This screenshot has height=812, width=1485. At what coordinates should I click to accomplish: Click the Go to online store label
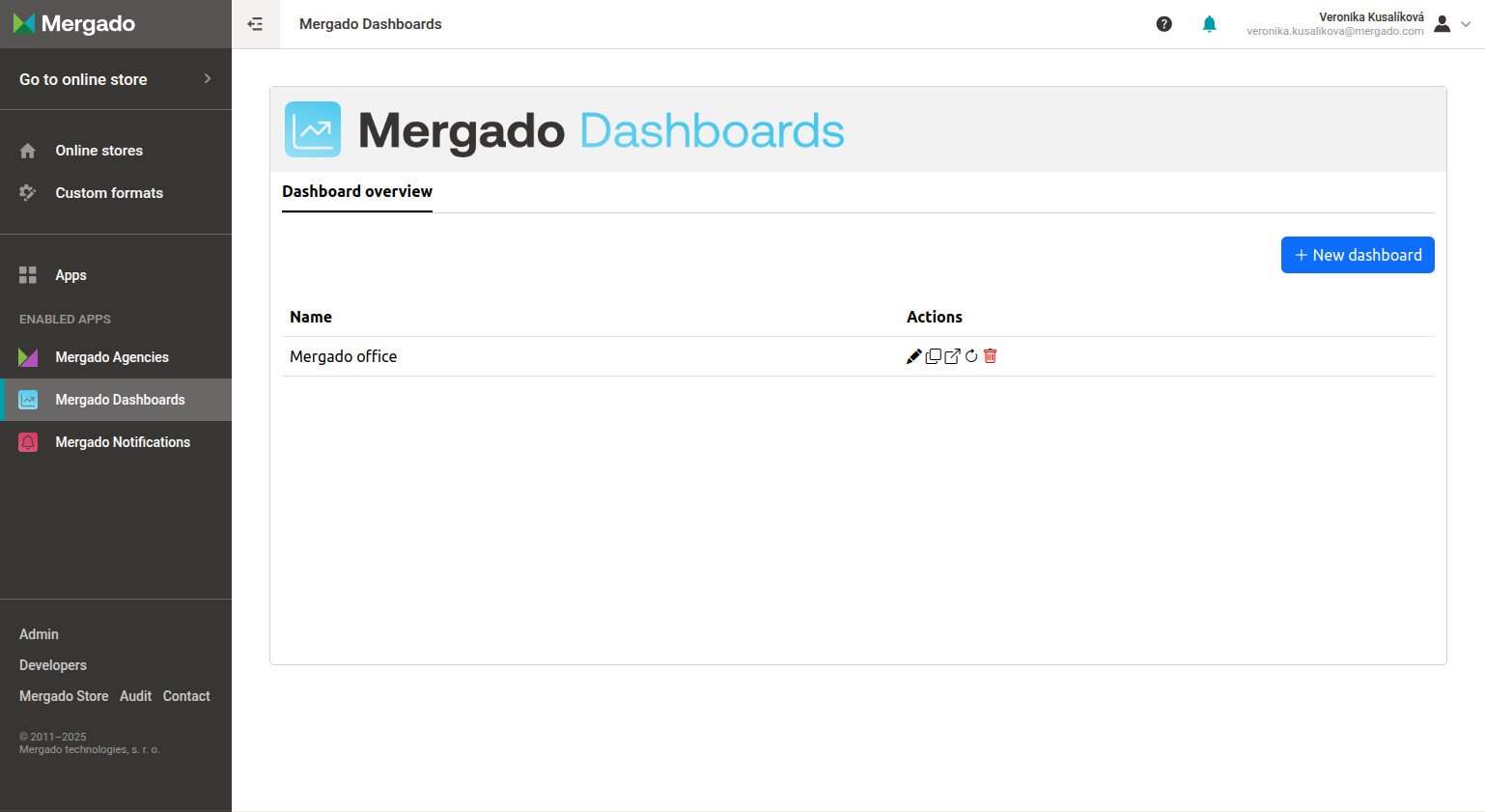coord(83,79)
